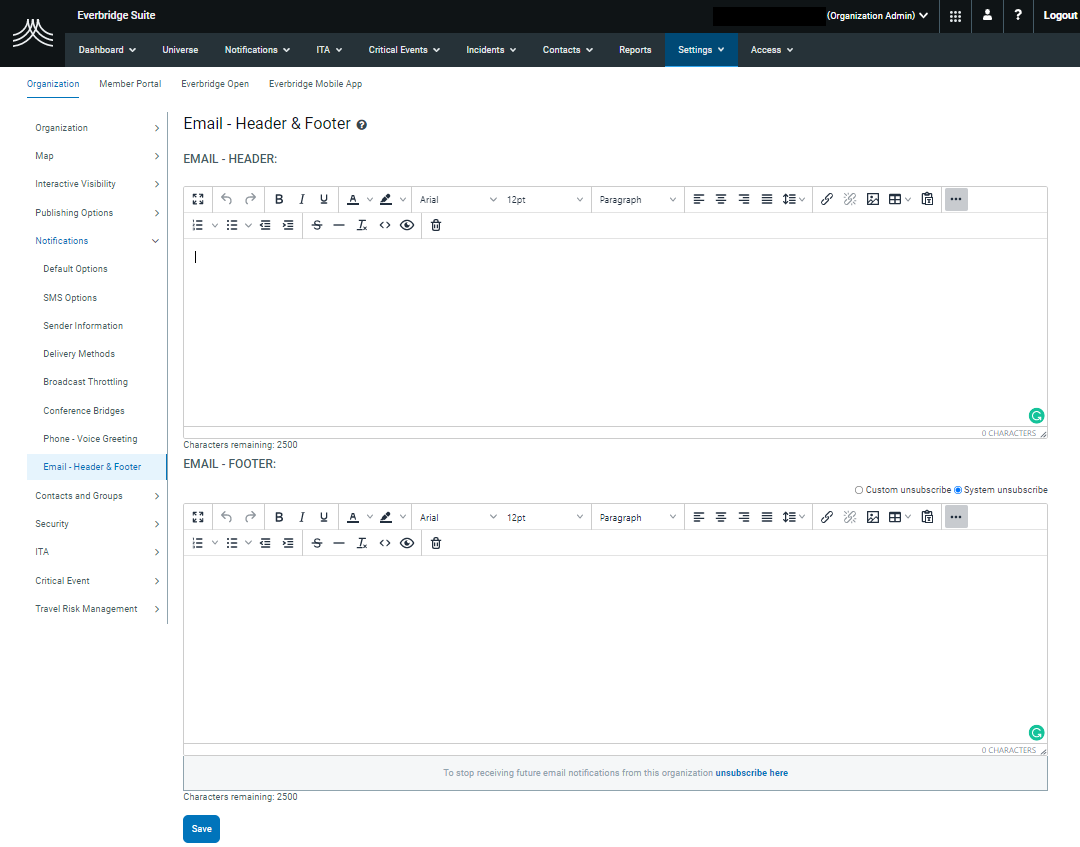The width and height of the screenshot is (1080, 847).
Task: Switch to the Member Portal tab
Action: 130,84
